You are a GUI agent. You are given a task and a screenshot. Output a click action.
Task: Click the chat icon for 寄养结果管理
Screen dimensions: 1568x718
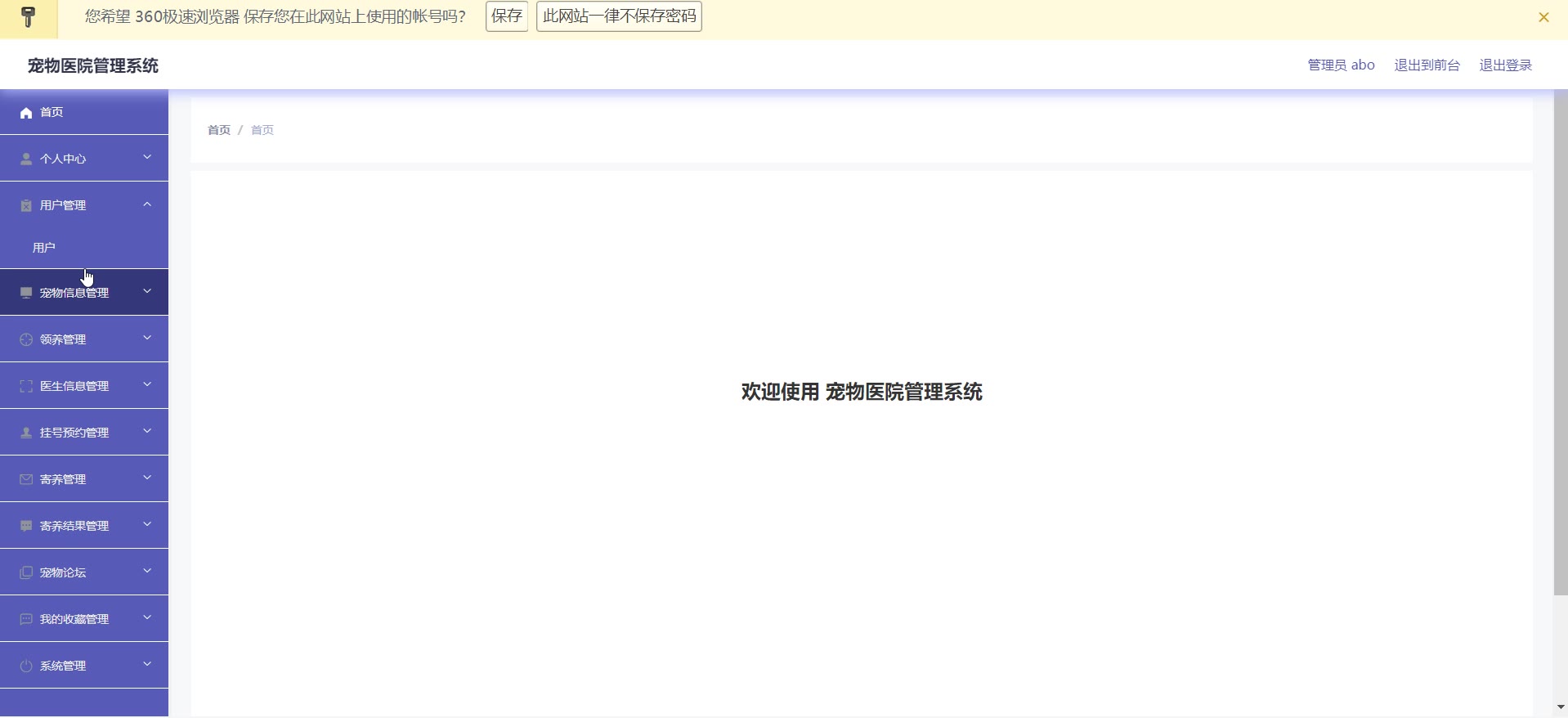(26, 527)
